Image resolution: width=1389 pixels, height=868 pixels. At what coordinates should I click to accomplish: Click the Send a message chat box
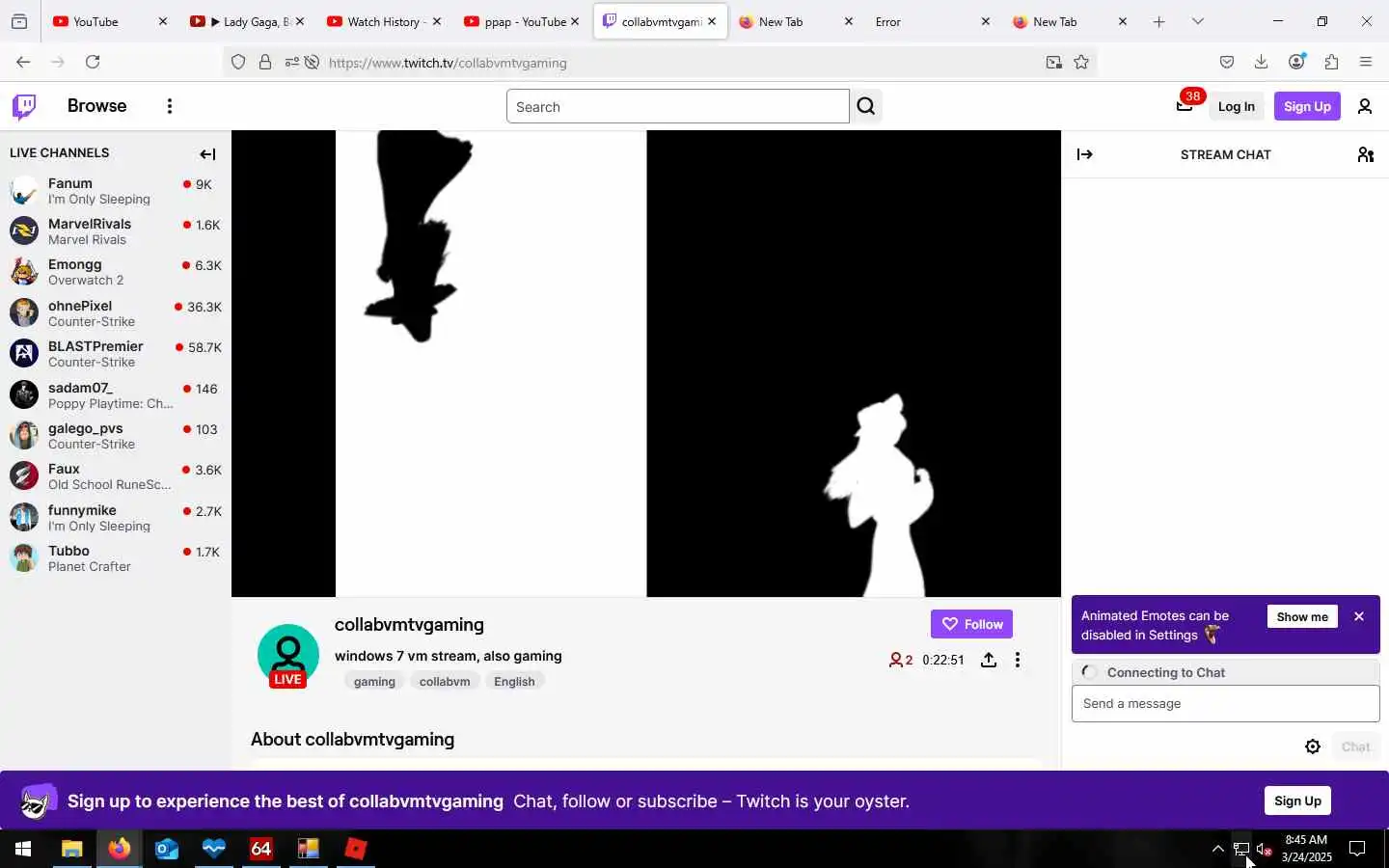pos(1225,703)
